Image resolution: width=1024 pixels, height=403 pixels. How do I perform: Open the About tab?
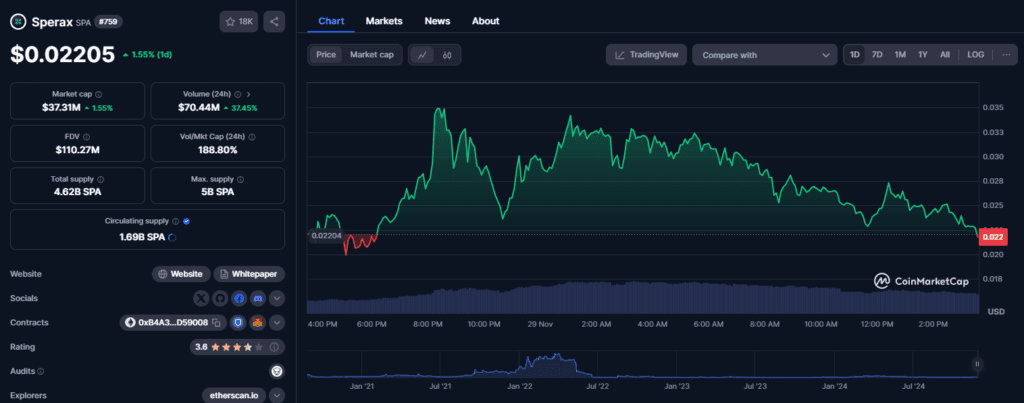tap(485, 21)
